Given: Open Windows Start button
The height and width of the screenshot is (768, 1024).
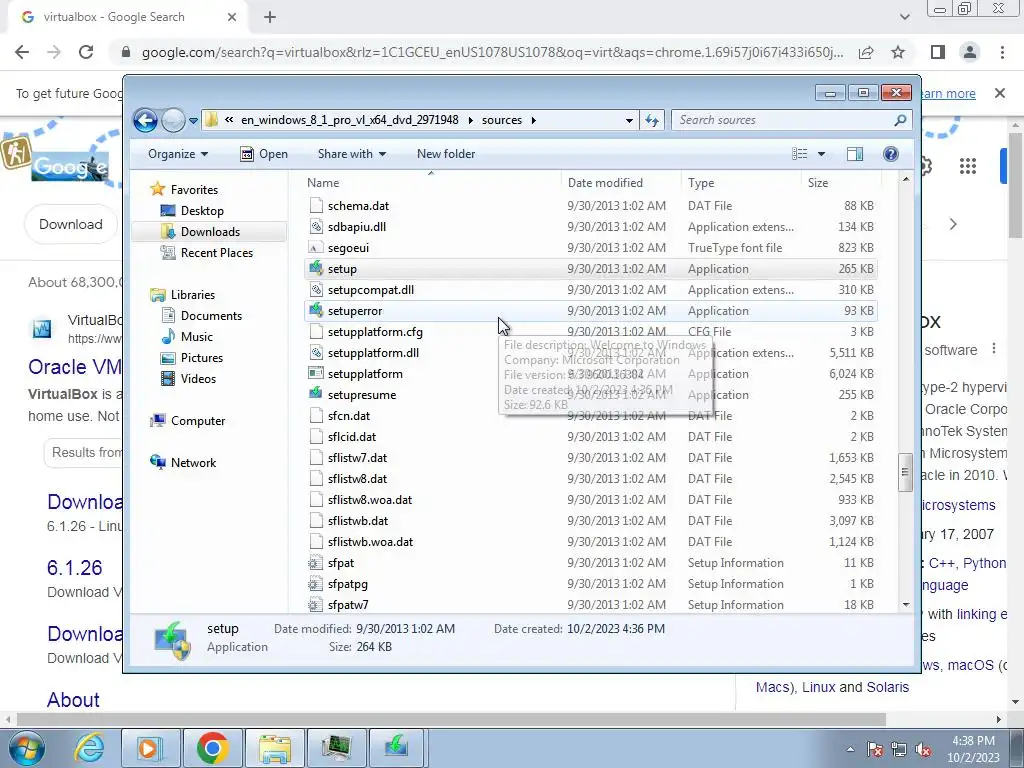Looking at the screenshot, I should click(x=25, y=748).
